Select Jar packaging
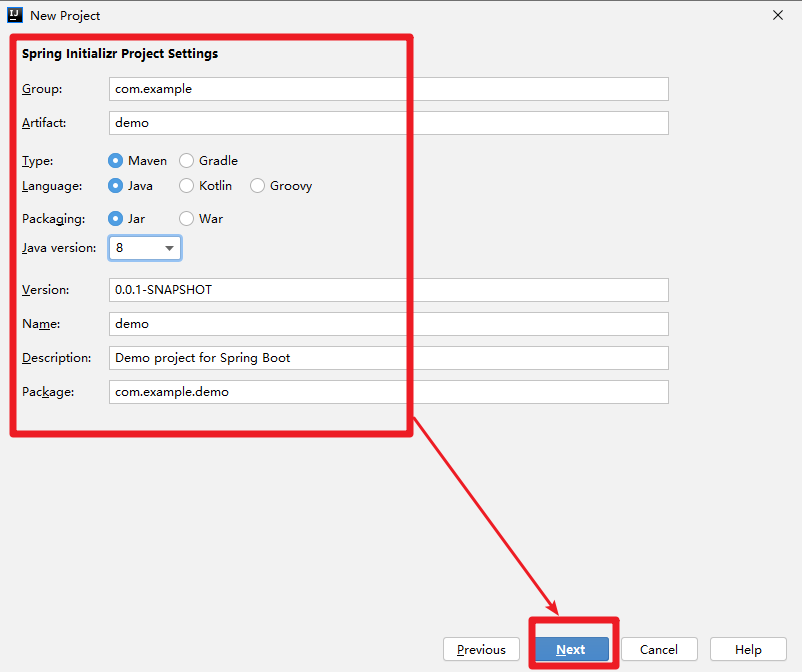The width and height of the screenshot is (802, 672). point(126,219)
